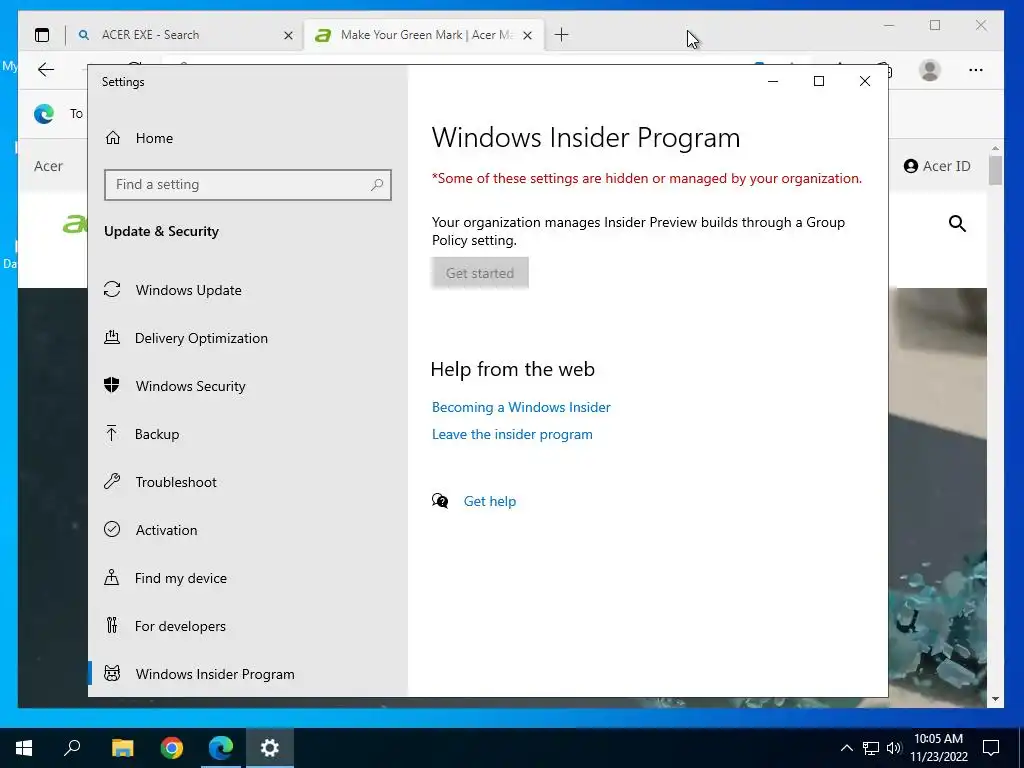Click the Windows Security shield icon

pos(112,385)
